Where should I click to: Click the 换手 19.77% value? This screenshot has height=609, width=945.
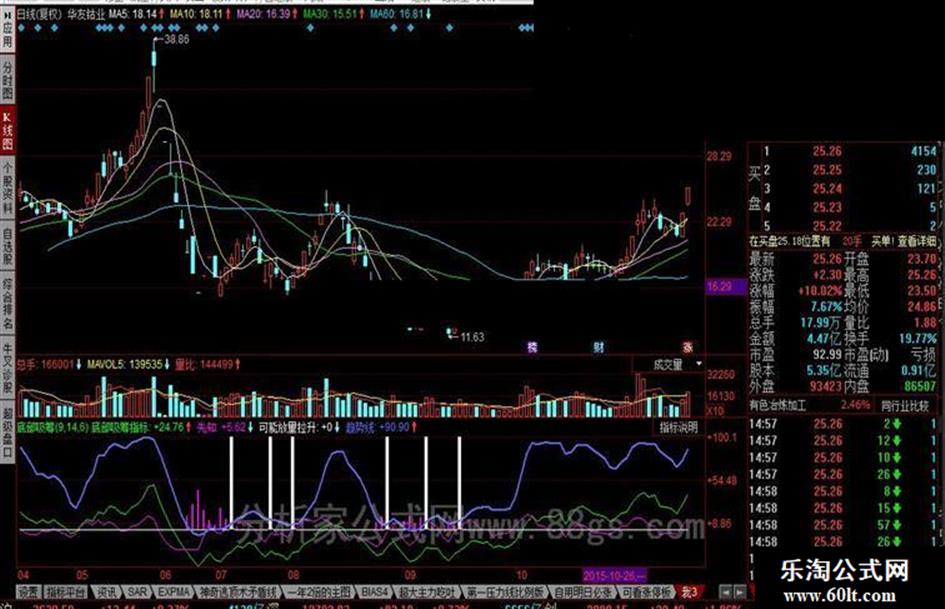coord(918,338)
